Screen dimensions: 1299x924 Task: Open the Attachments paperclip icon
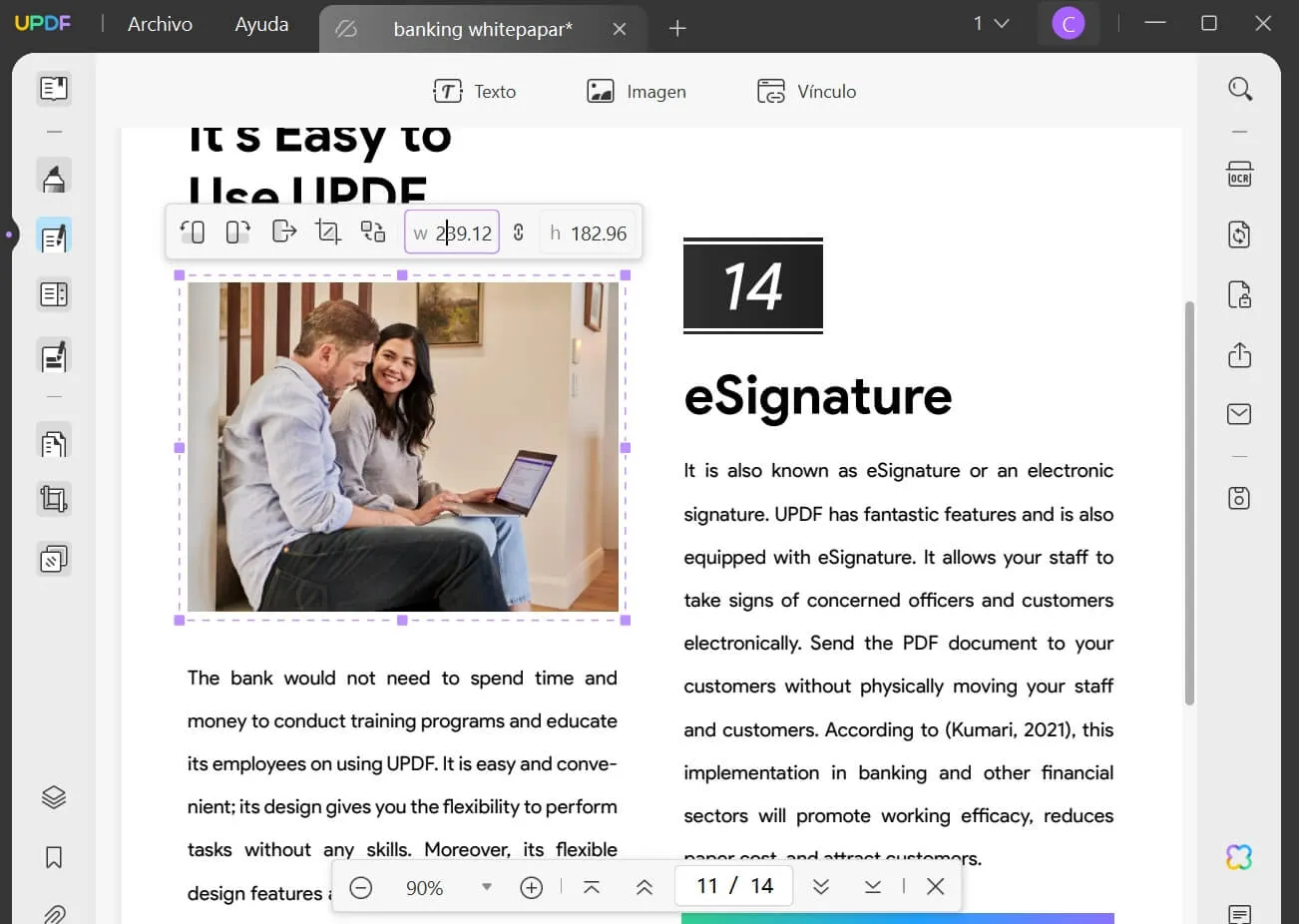[54, 914]
